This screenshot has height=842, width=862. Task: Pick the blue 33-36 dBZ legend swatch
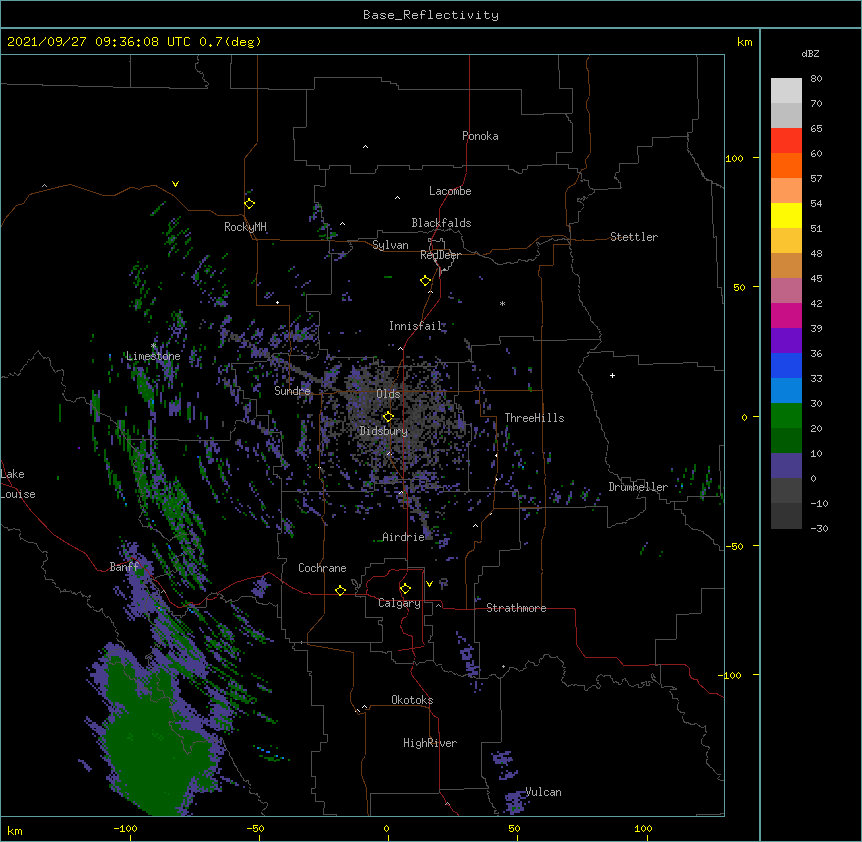[786, 365]
